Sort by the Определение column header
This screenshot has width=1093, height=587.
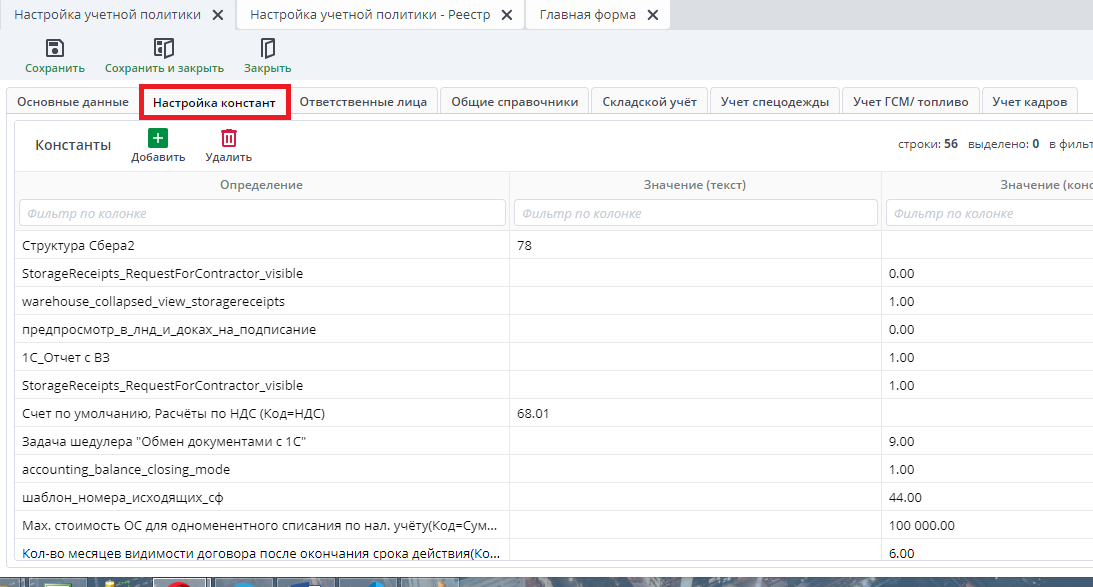(x=262, y=185)
